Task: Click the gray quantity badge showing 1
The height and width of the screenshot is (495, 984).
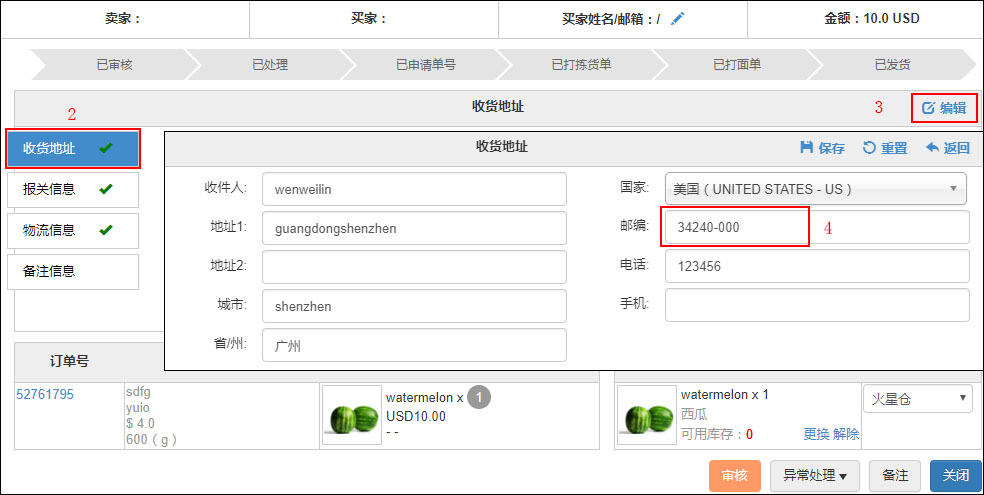Action: [x=479, y=398]
